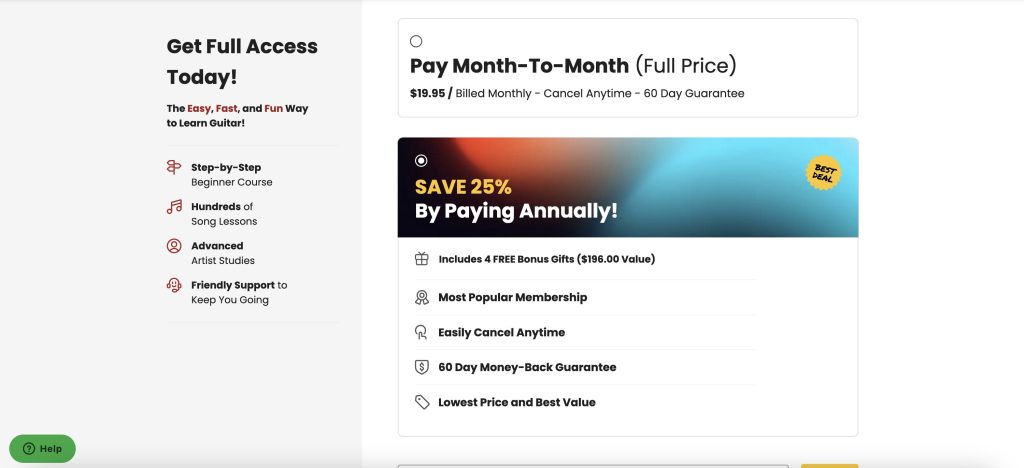Click the gift box icon for bonus gifts
The height and width of the screenshot is (468, 1024).
point(422,258)
